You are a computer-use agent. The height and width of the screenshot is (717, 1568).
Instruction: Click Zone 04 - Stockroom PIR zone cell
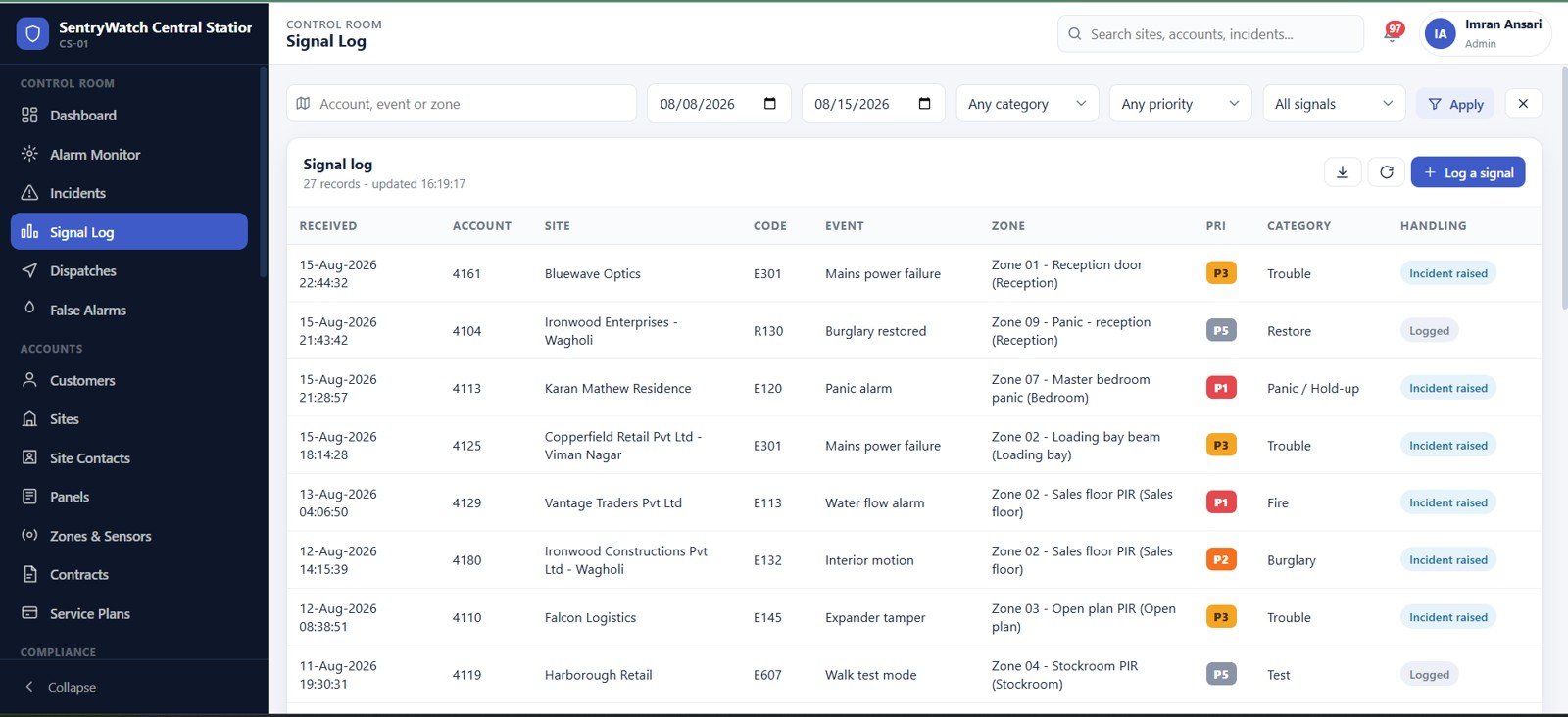point(1064,674)
